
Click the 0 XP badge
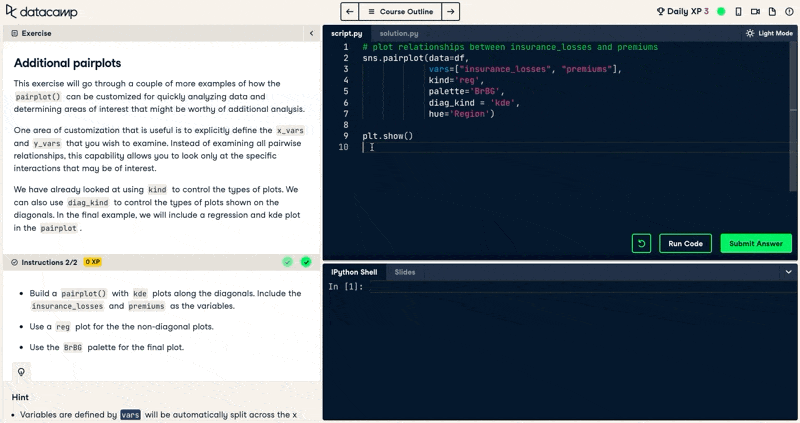click(x=92, y=262)
